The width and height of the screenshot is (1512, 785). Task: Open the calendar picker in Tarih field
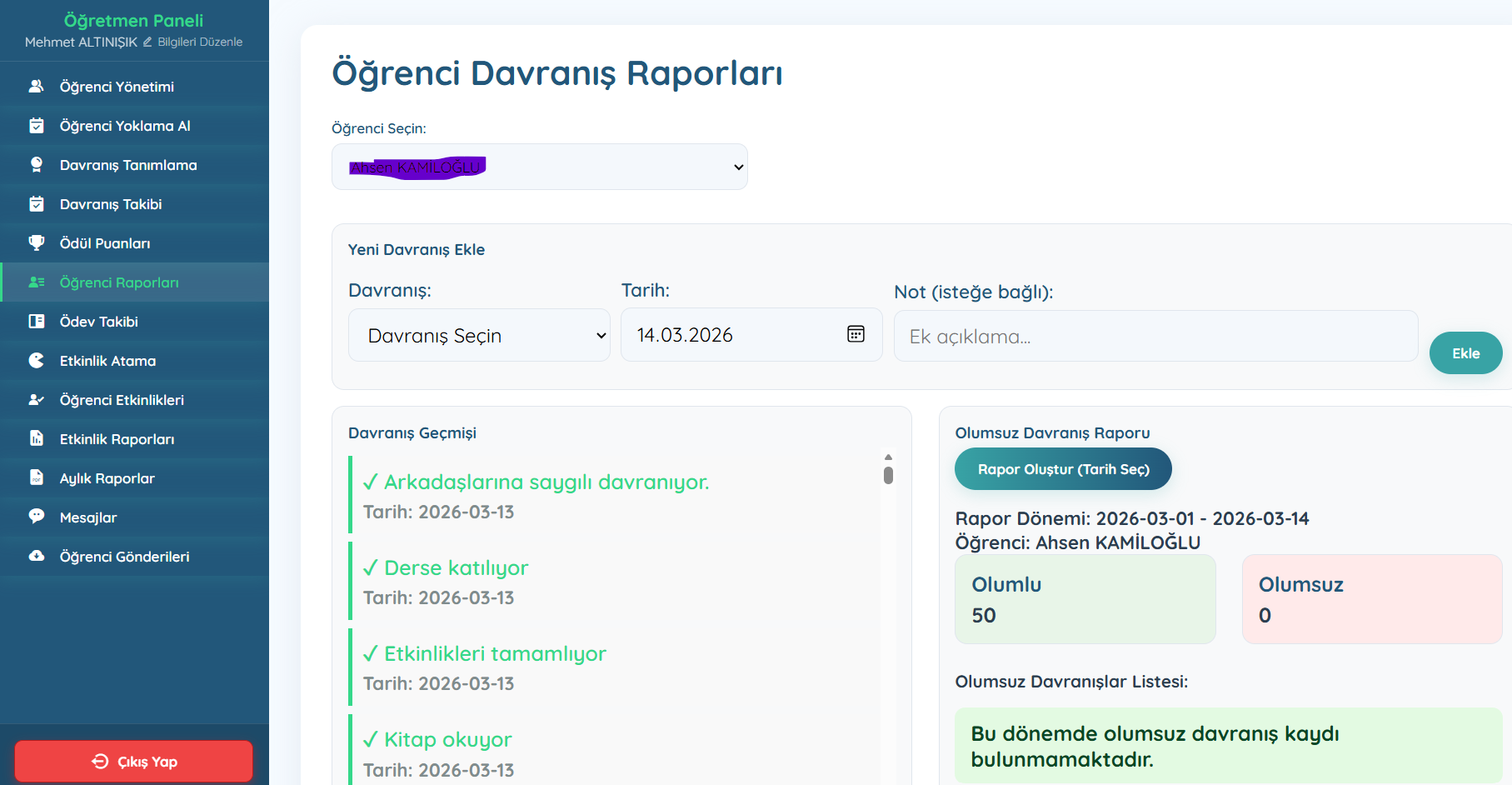(x=856, y=334)
